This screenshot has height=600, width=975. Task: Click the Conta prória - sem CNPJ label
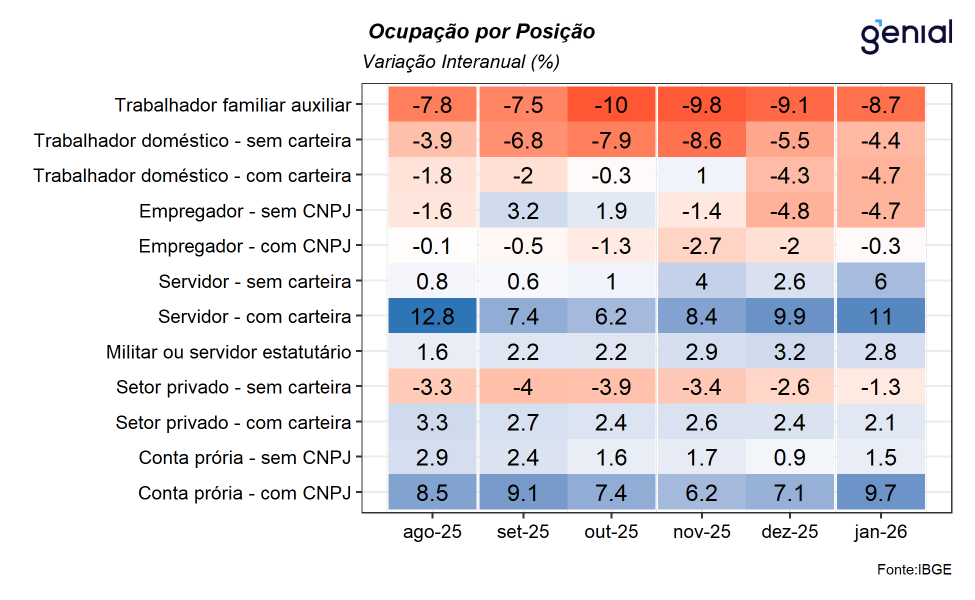pyautogui.click(x=245, y=458)
